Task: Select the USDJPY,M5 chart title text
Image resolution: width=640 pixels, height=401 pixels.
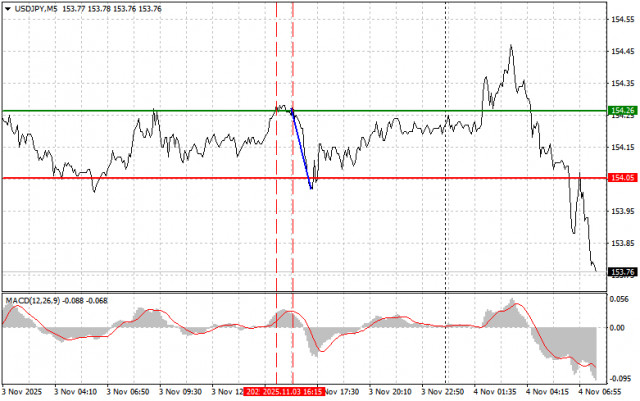Action: coord(36,9)
